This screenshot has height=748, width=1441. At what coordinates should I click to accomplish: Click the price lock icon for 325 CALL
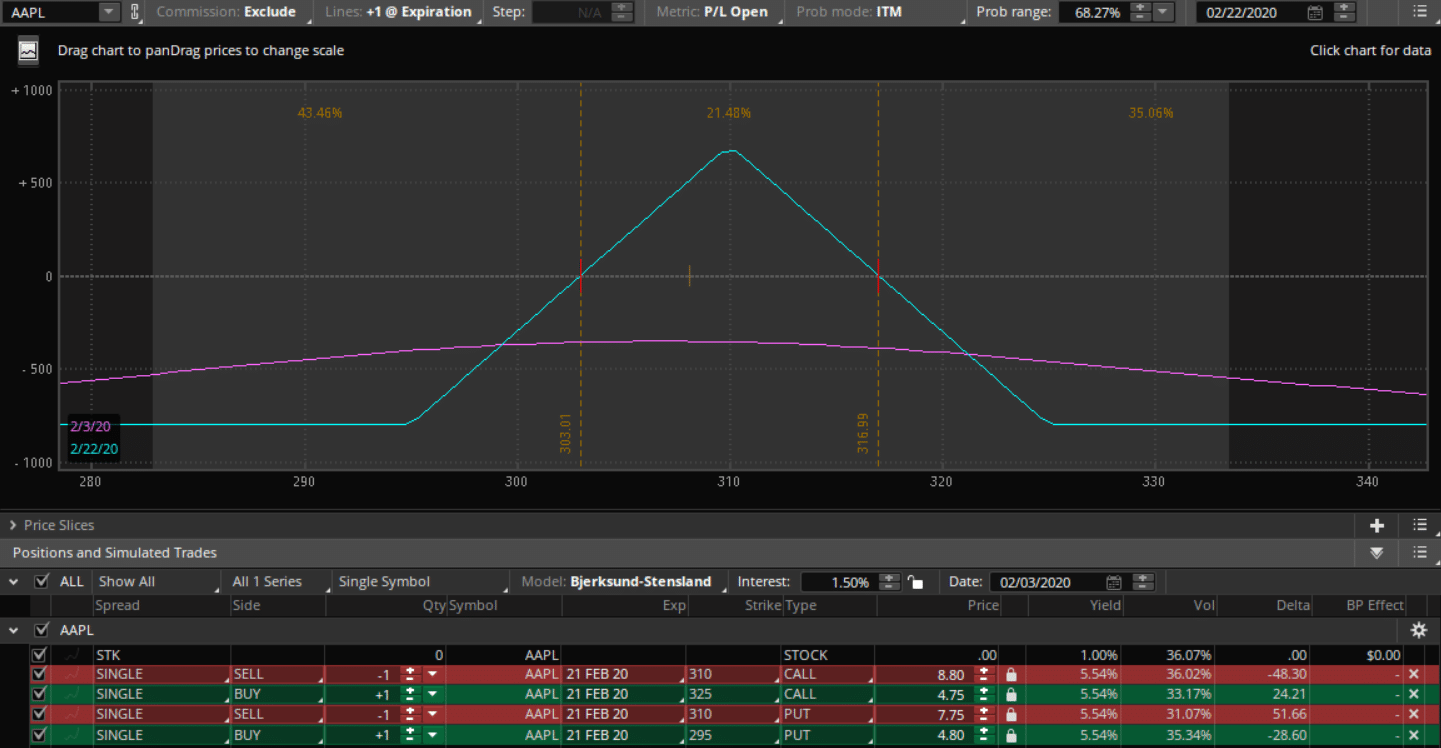[1012, 694]
